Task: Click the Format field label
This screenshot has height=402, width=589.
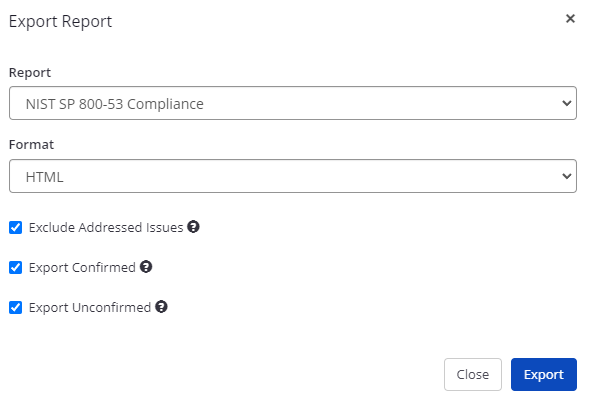Action: tap(31, 145)
